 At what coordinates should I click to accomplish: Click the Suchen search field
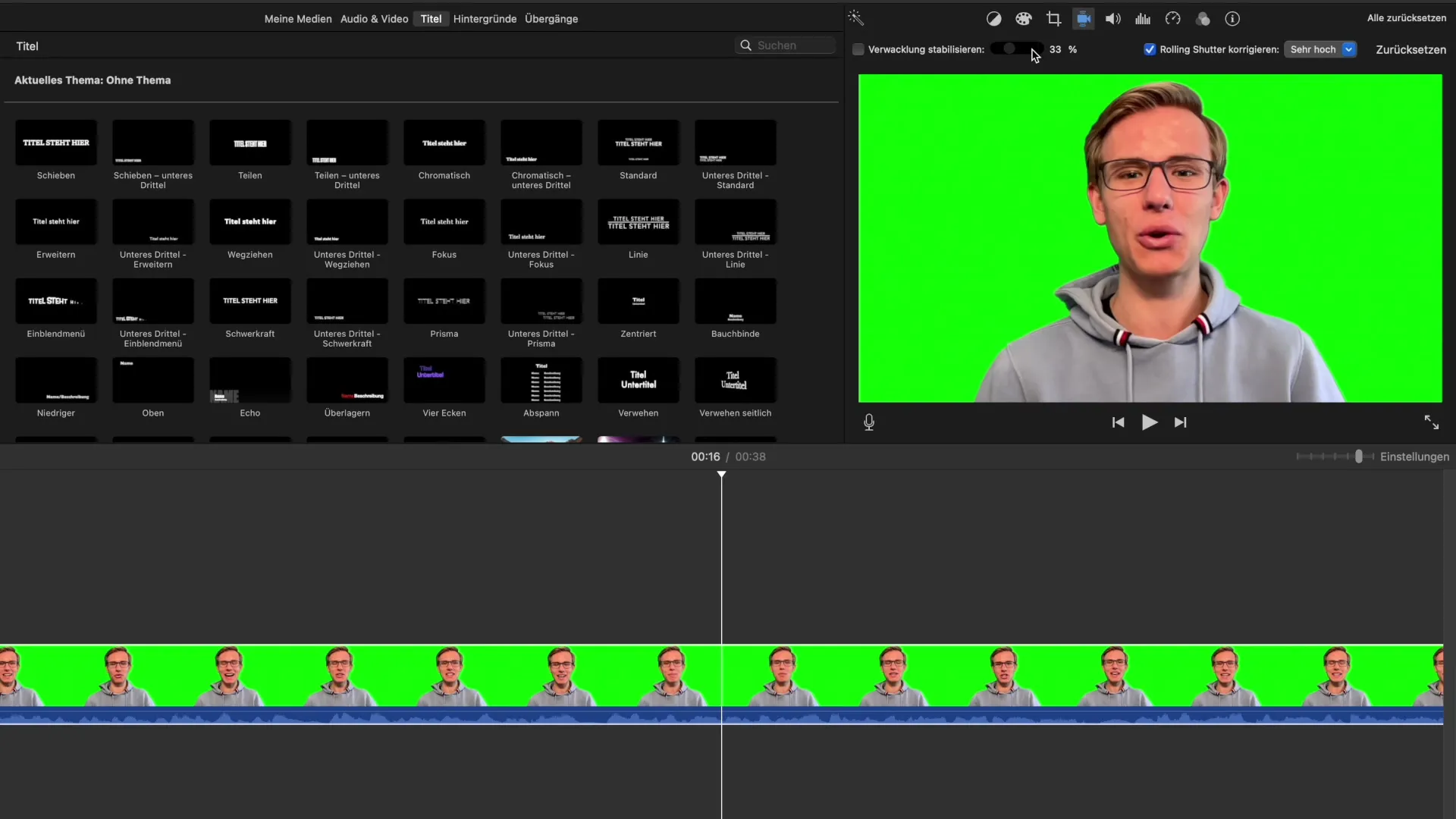point(786,45)
